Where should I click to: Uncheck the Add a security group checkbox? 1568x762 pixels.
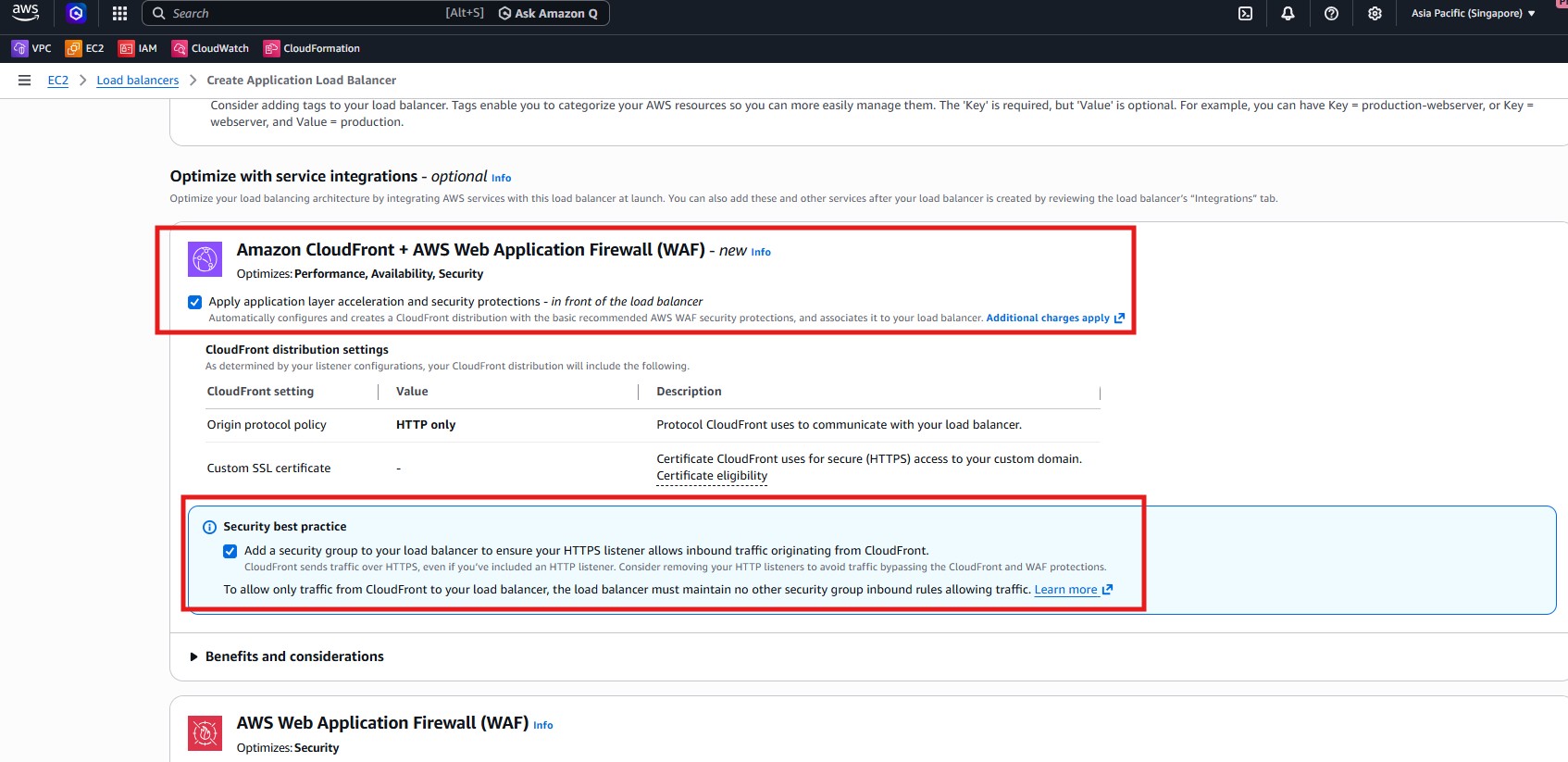click(230, 551)
